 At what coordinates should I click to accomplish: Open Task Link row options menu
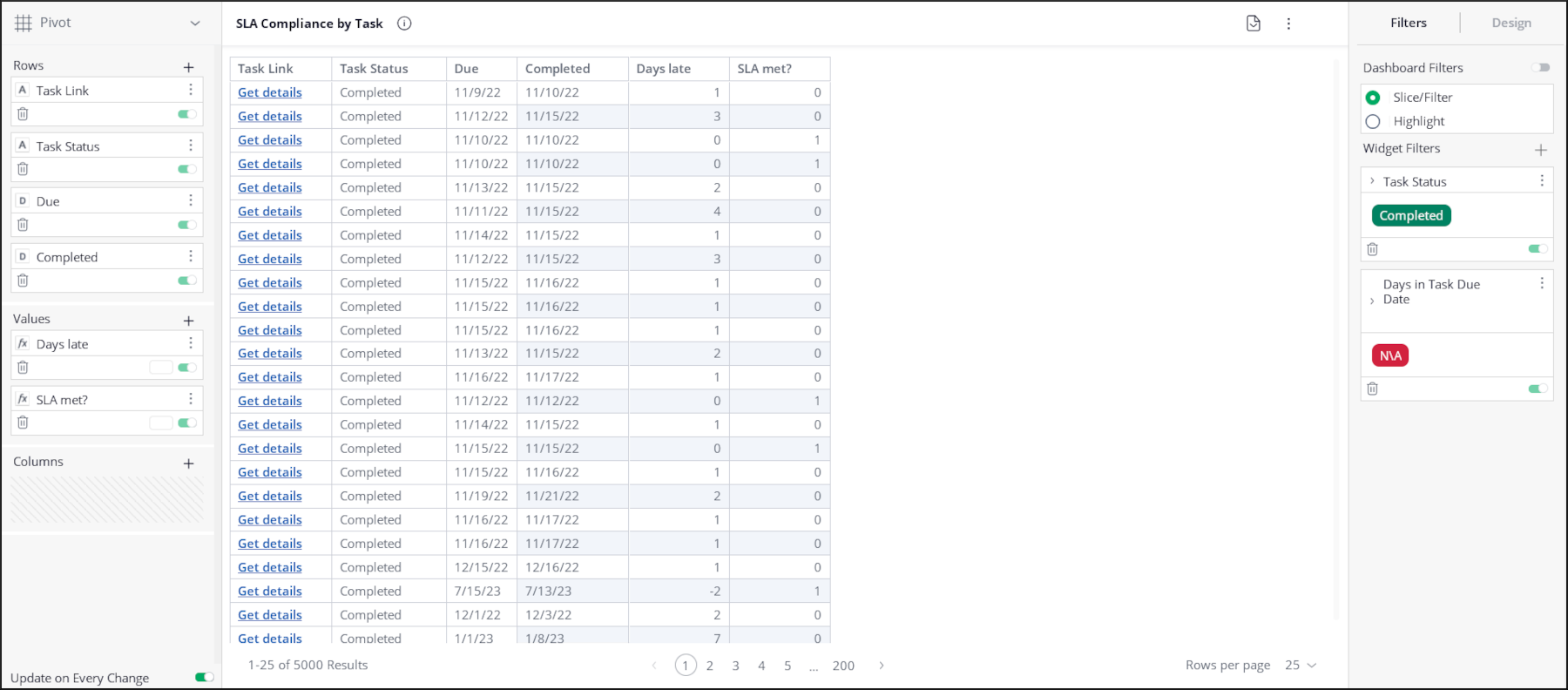tap(191, 90)
